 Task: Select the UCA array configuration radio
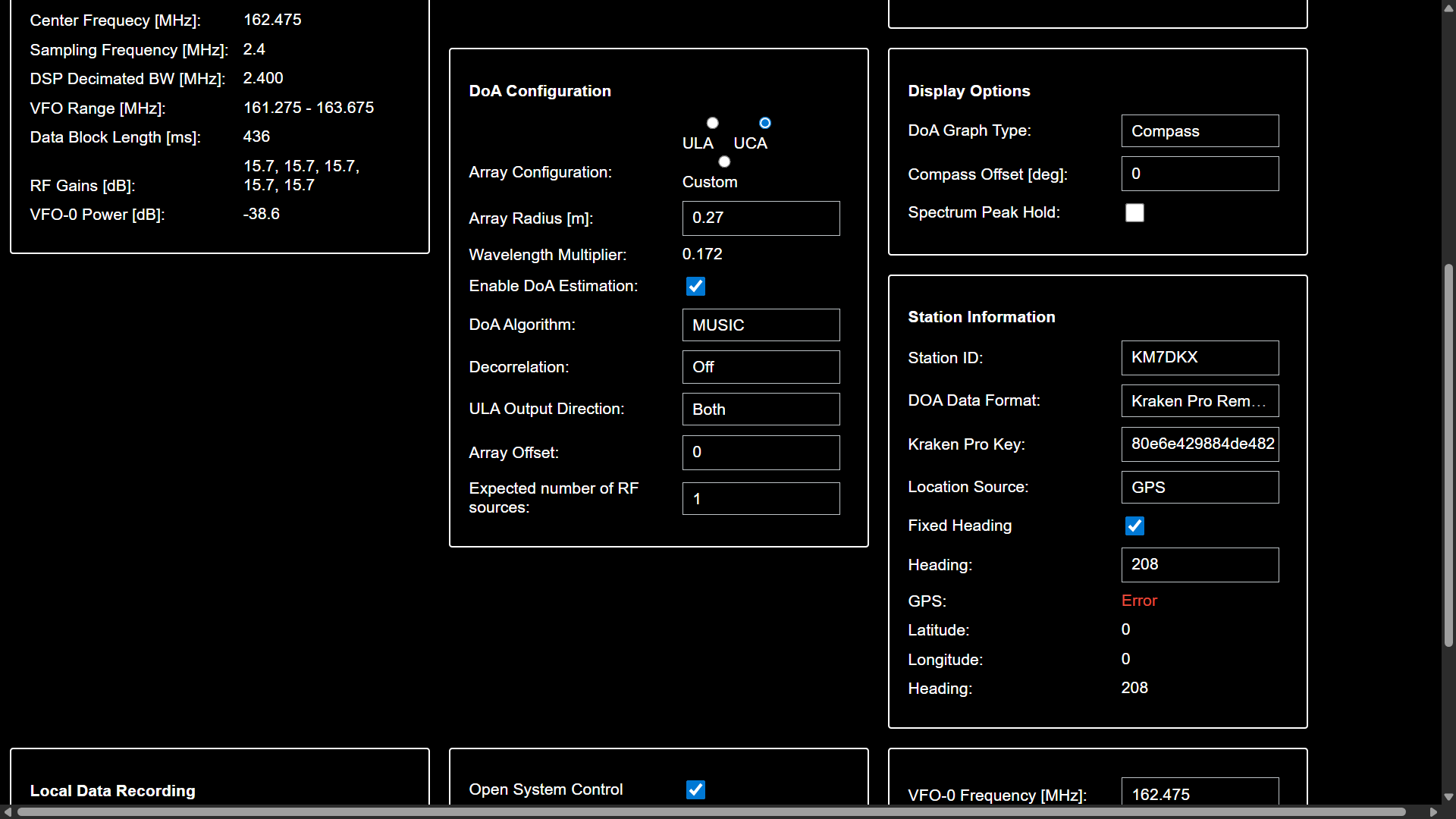tap(764, 123)
